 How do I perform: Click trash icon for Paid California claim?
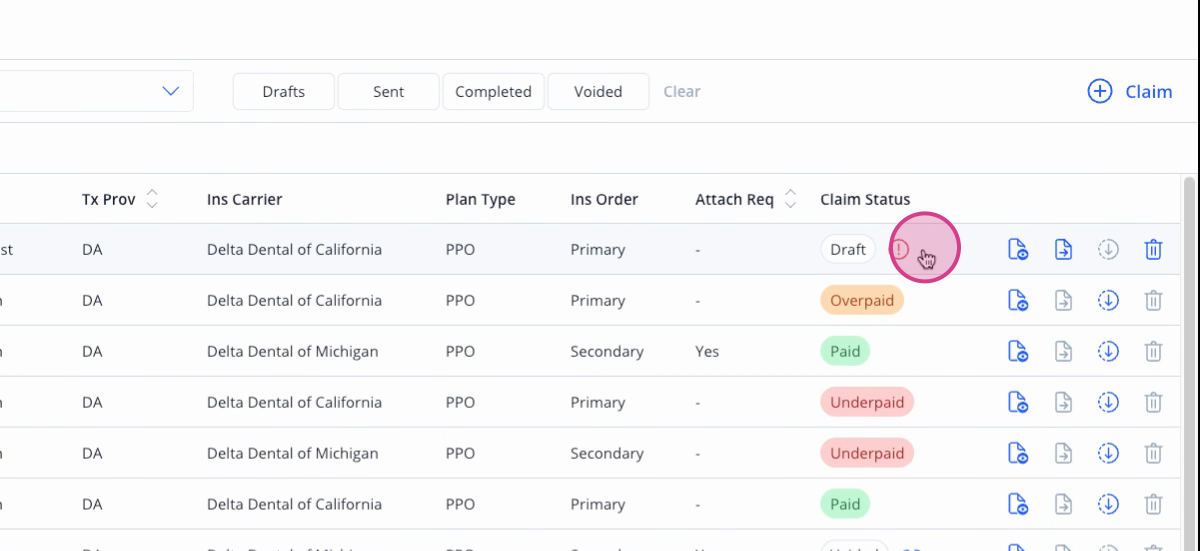click(1153, 504)
